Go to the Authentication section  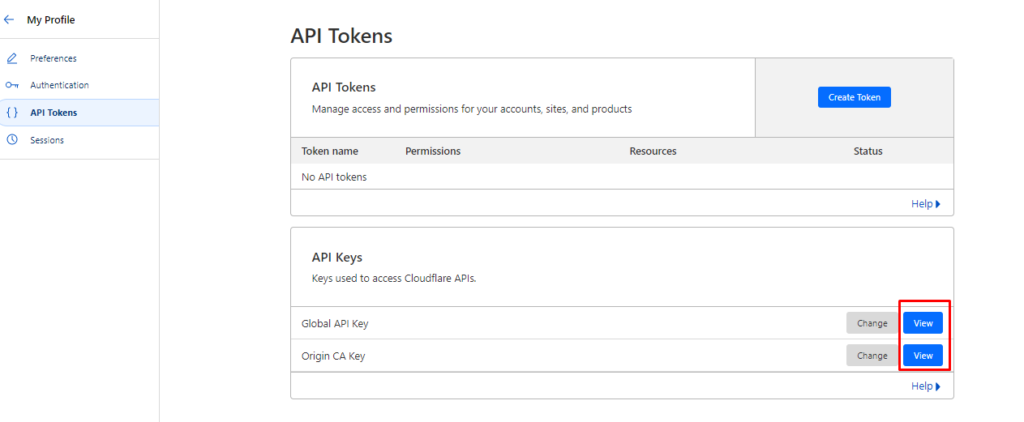[59, 85]
